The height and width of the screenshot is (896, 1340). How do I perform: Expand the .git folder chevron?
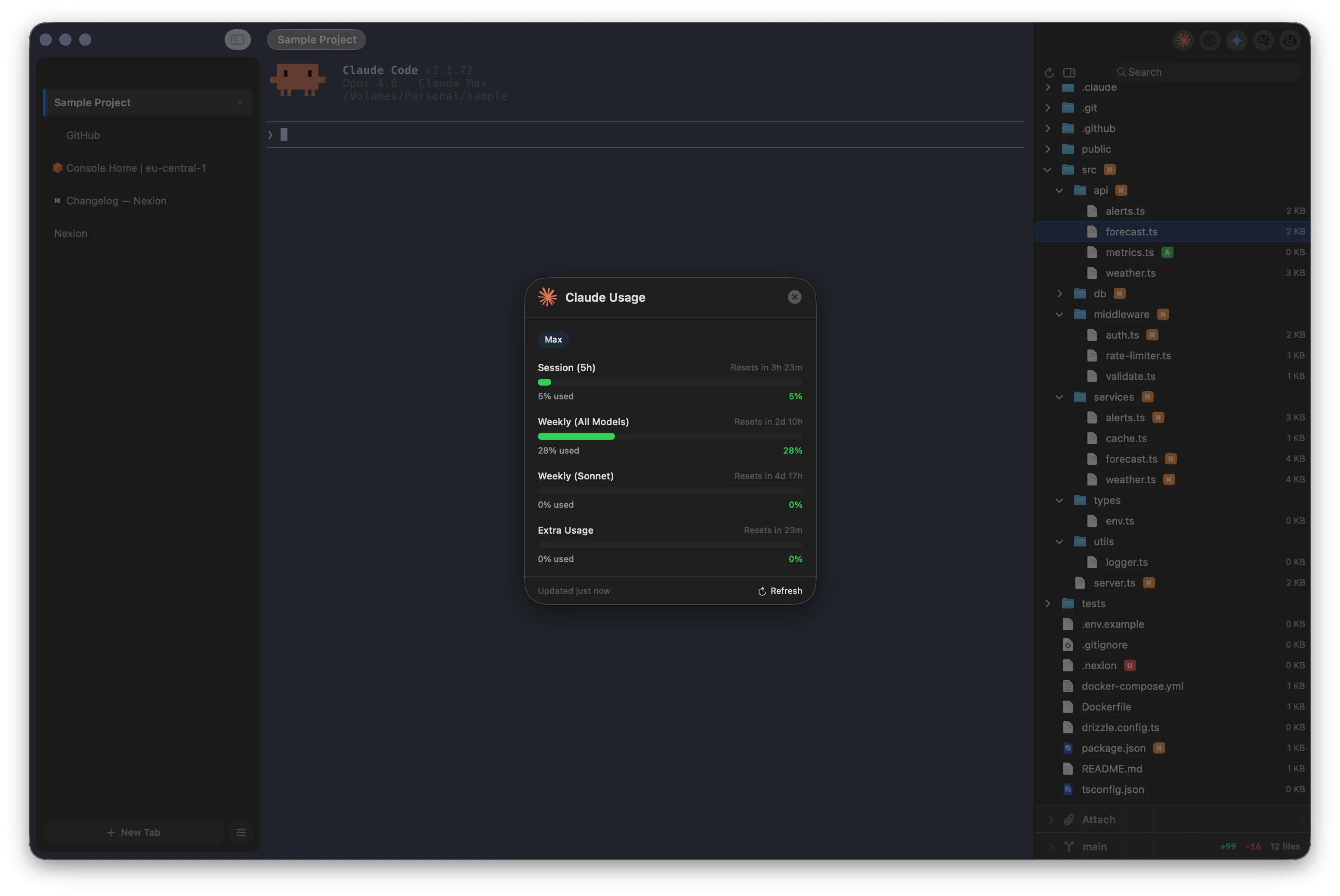1047,108
